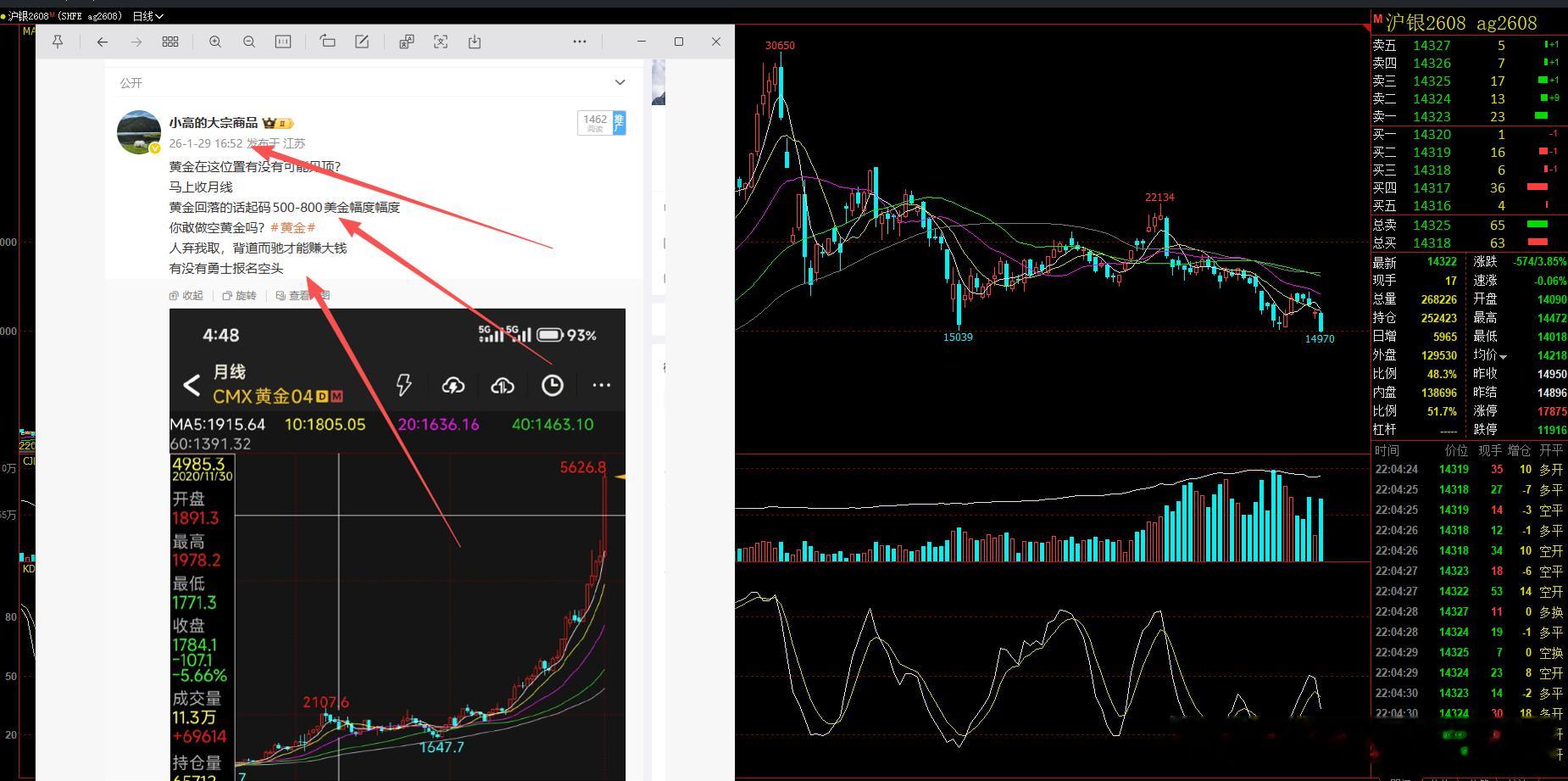The width and height of the screenshot is (1568, 781).
Task: Tap the clock history icon
Action: pyautogui.click(x=552, y=386)
